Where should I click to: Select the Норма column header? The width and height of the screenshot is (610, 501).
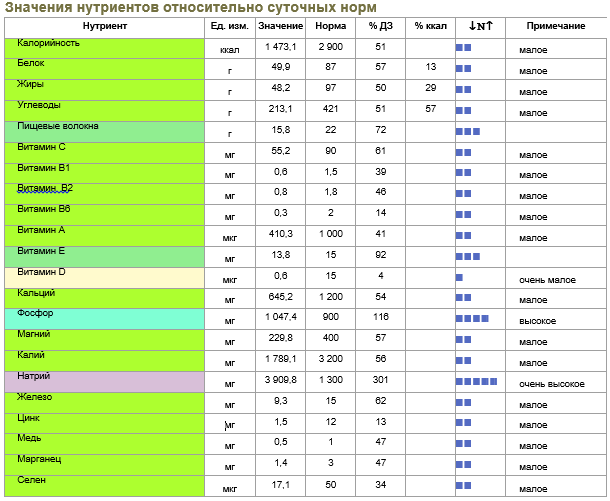[330, 25]
